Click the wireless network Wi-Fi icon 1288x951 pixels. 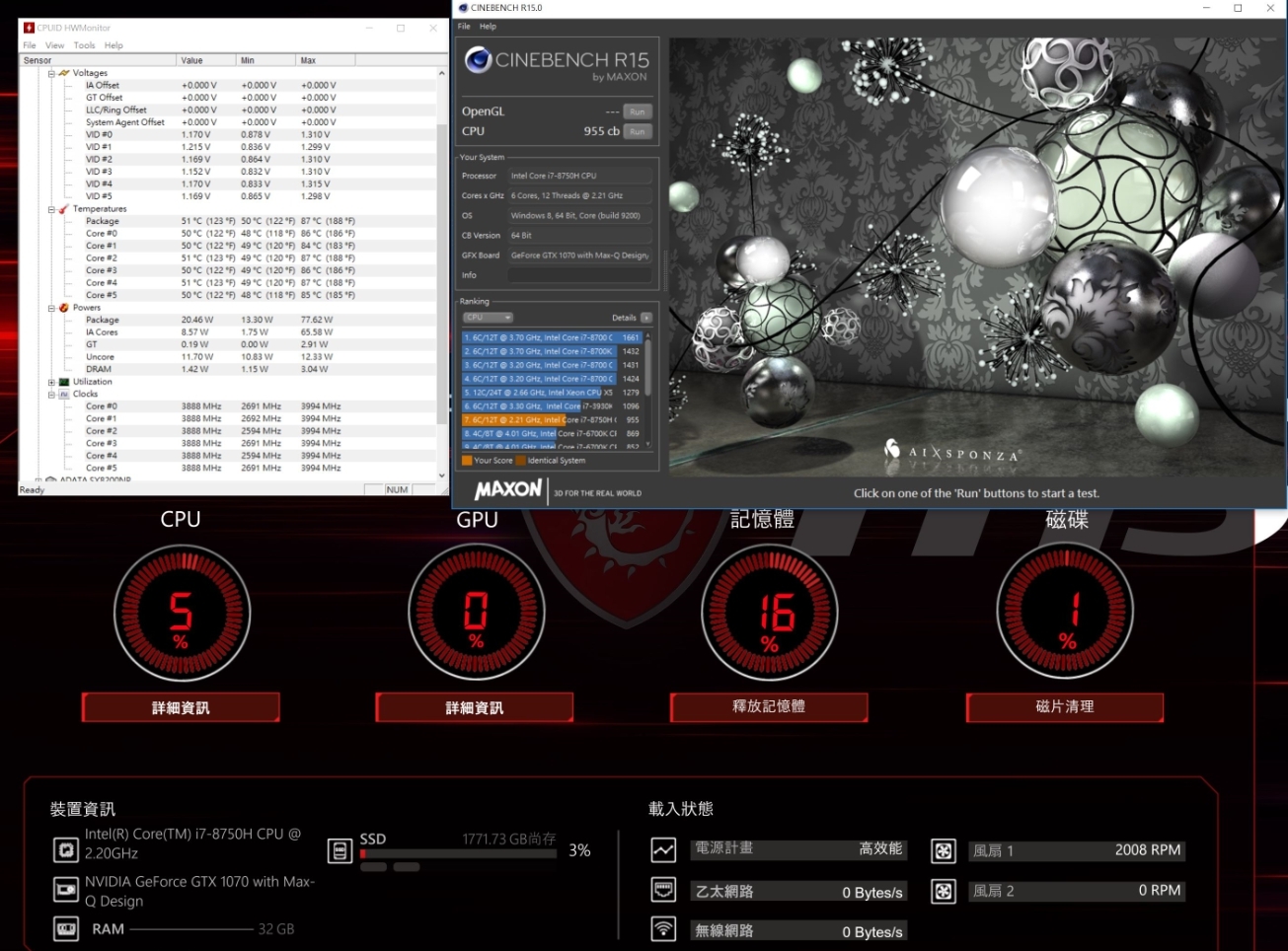pyautogui.click(x=663, y=929)
